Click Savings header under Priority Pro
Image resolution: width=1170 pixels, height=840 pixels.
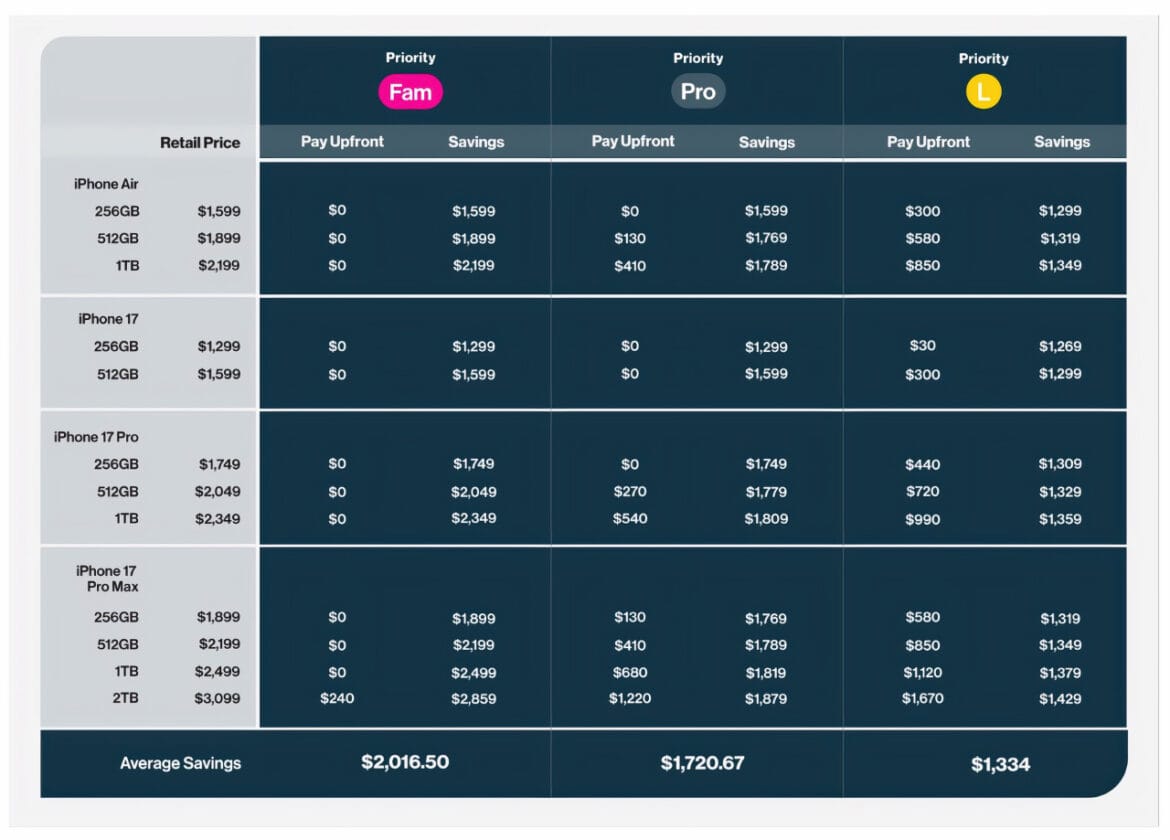click(766, 142)
